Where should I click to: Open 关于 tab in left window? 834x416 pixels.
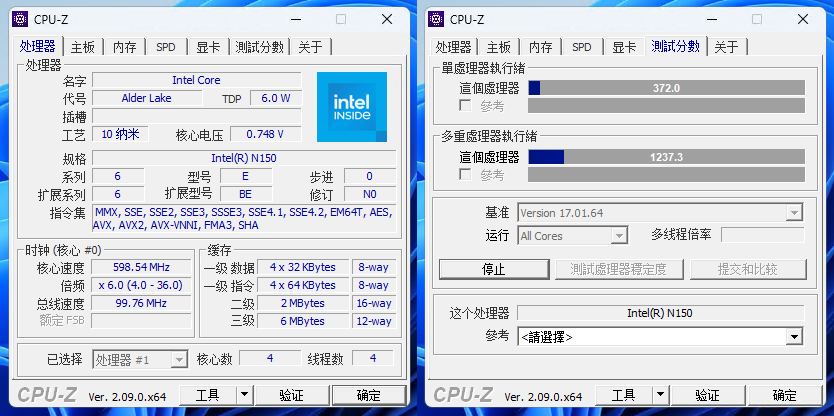pyautogui.click(x=310, y=47)
